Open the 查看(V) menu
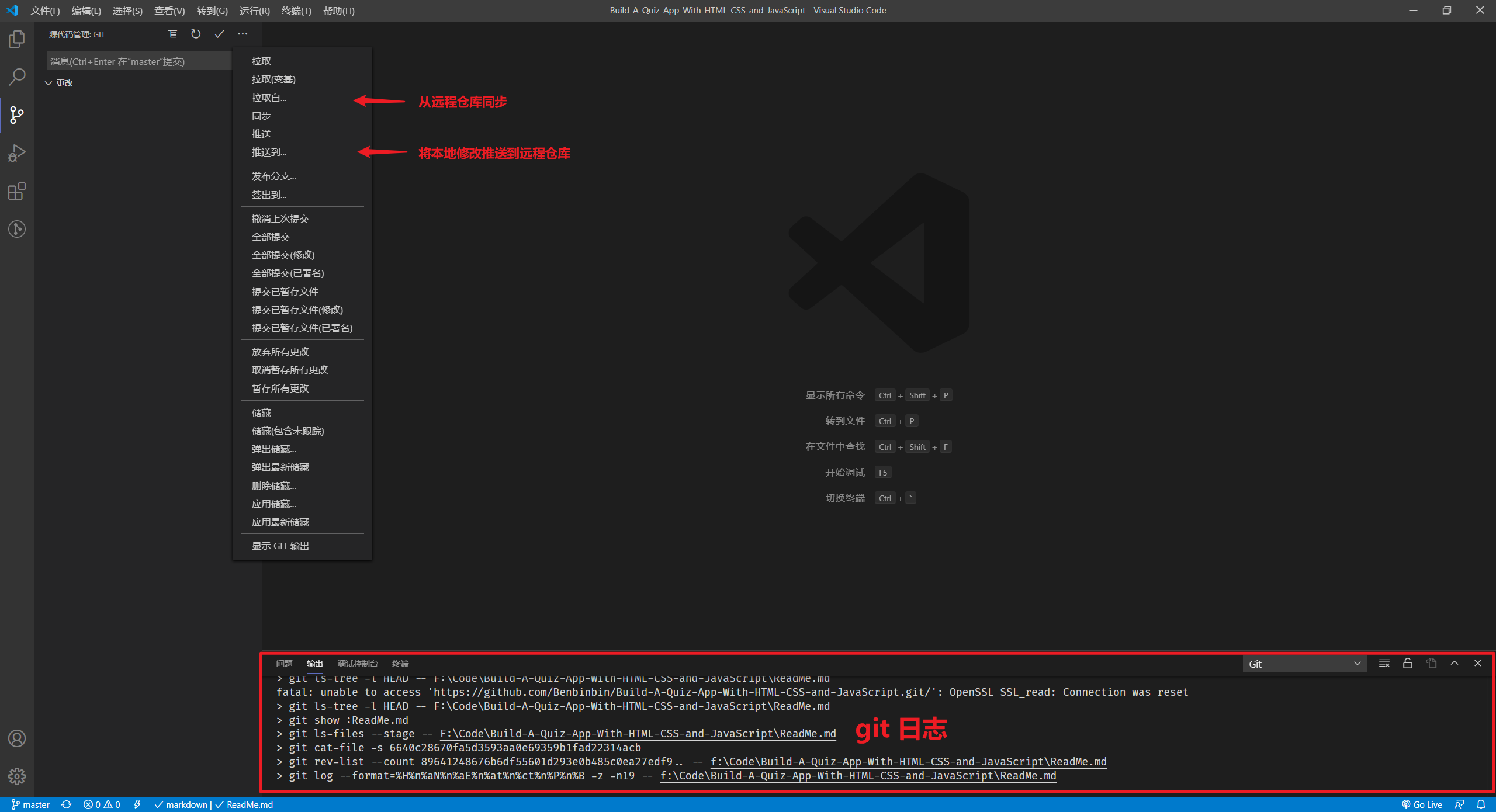The height and width of the screenshot is (812, 1496). (x=169, y=11)
